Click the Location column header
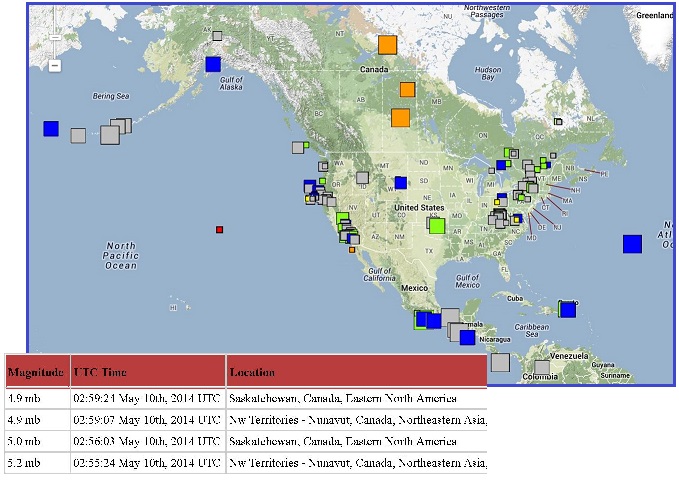679x480 pixels. click(355, 372)
